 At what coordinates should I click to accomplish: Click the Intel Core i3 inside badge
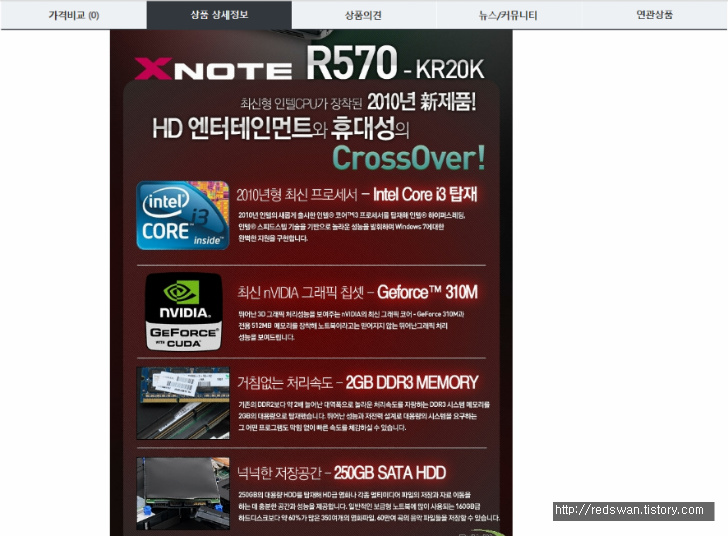point(183,216)
